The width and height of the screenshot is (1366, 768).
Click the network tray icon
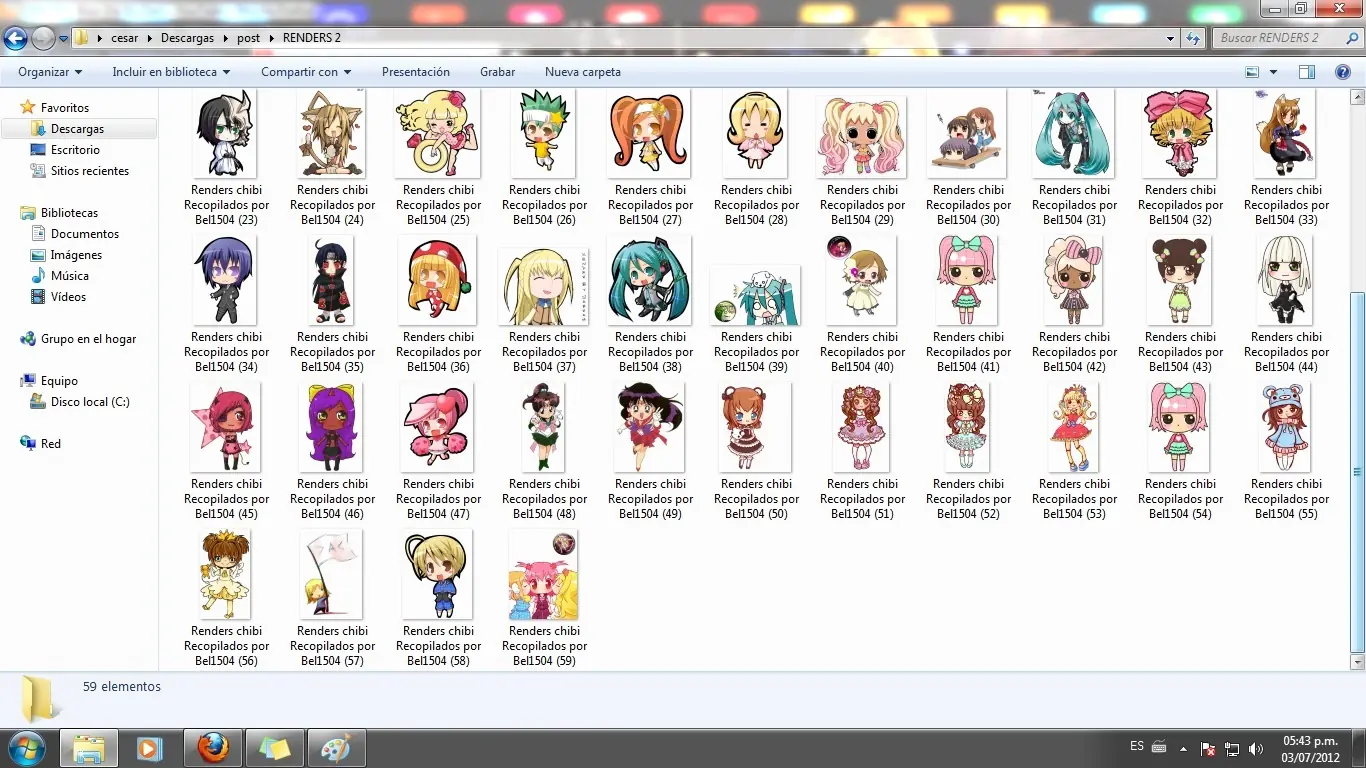click(x=1232, y=749)
